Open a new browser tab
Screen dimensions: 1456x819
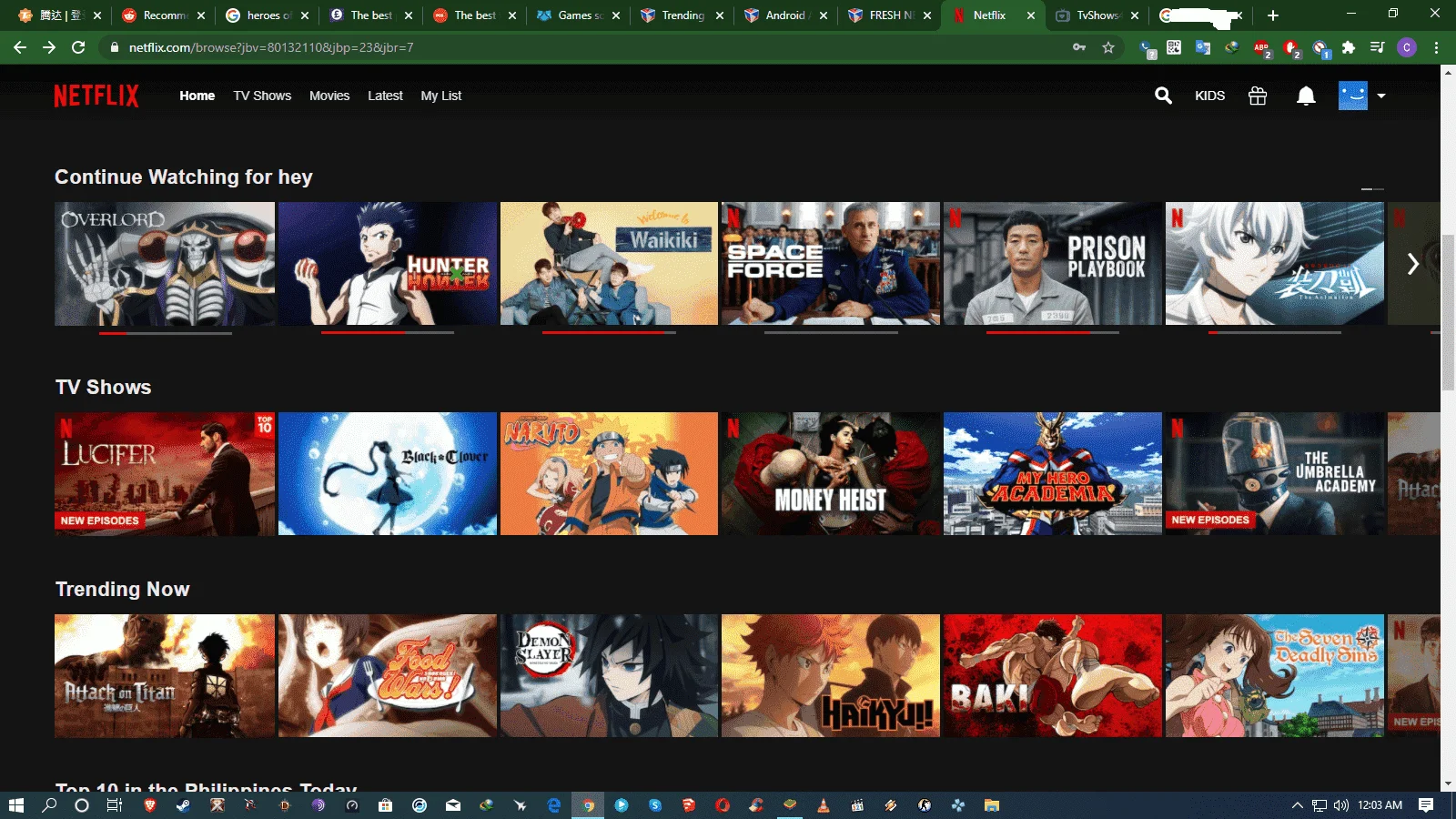(1273, 15)
